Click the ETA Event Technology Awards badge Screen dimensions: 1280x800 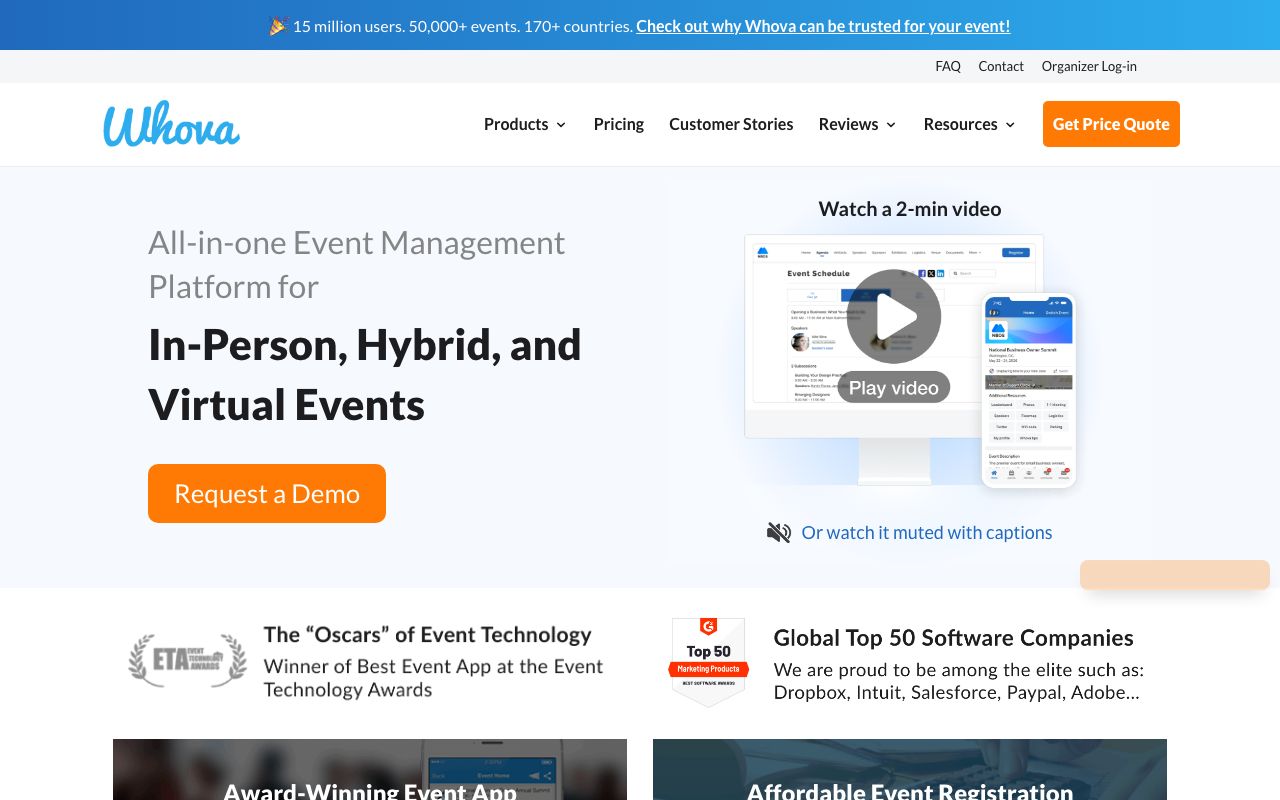[x=187, y=660]
